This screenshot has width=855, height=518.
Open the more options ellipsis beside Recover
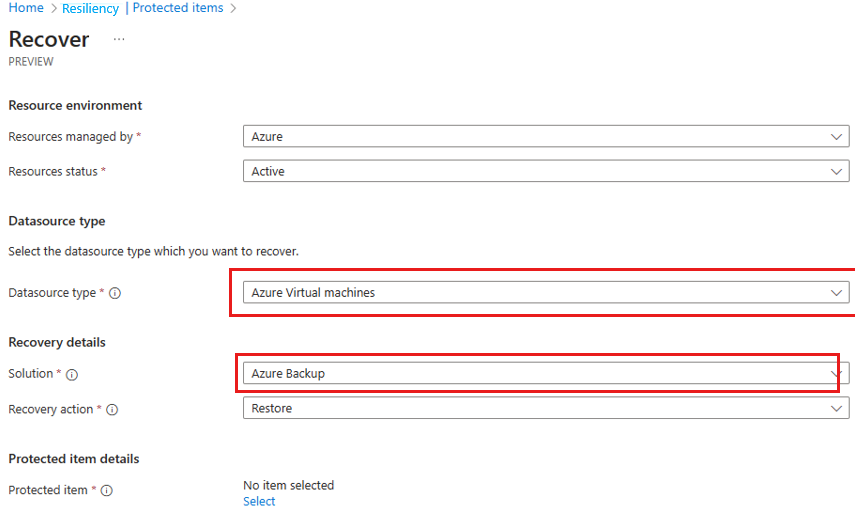pyautogui.click(x=119, y=39)
